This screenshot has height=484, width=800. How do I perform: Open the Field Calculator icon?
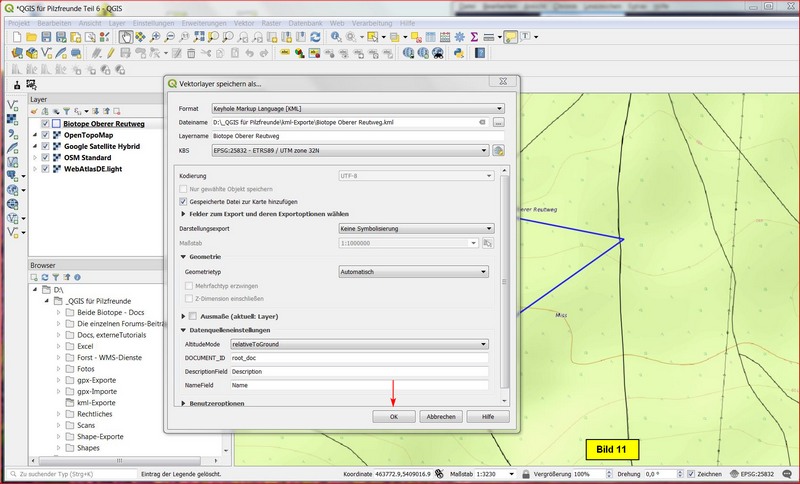(445, 37)
